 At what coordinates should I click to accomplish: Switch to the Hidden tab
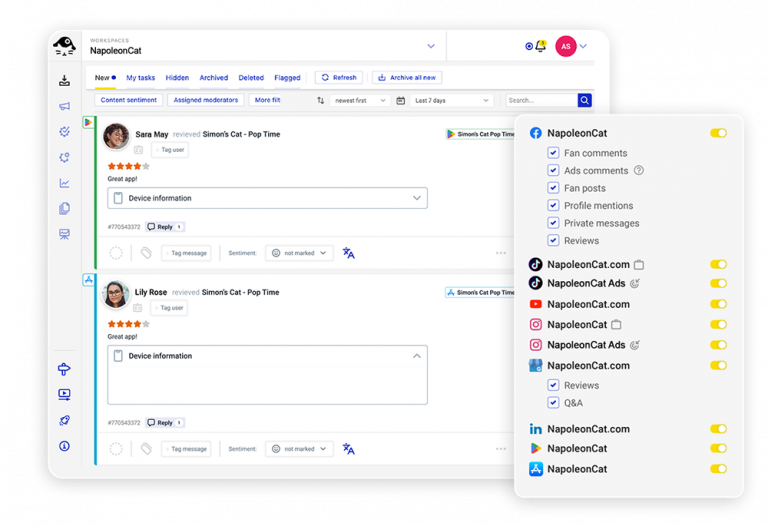[x=177, y=77]
